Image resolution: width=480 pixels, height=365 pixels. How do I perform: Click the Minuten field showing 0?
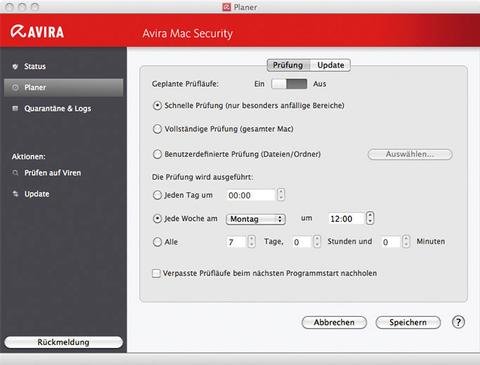391,242
